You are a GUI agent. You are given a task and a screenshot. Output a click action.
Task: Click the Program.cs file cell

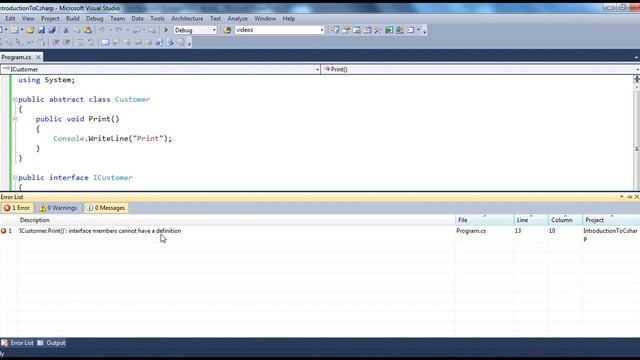pyautogui.click(x=471, y=231)
